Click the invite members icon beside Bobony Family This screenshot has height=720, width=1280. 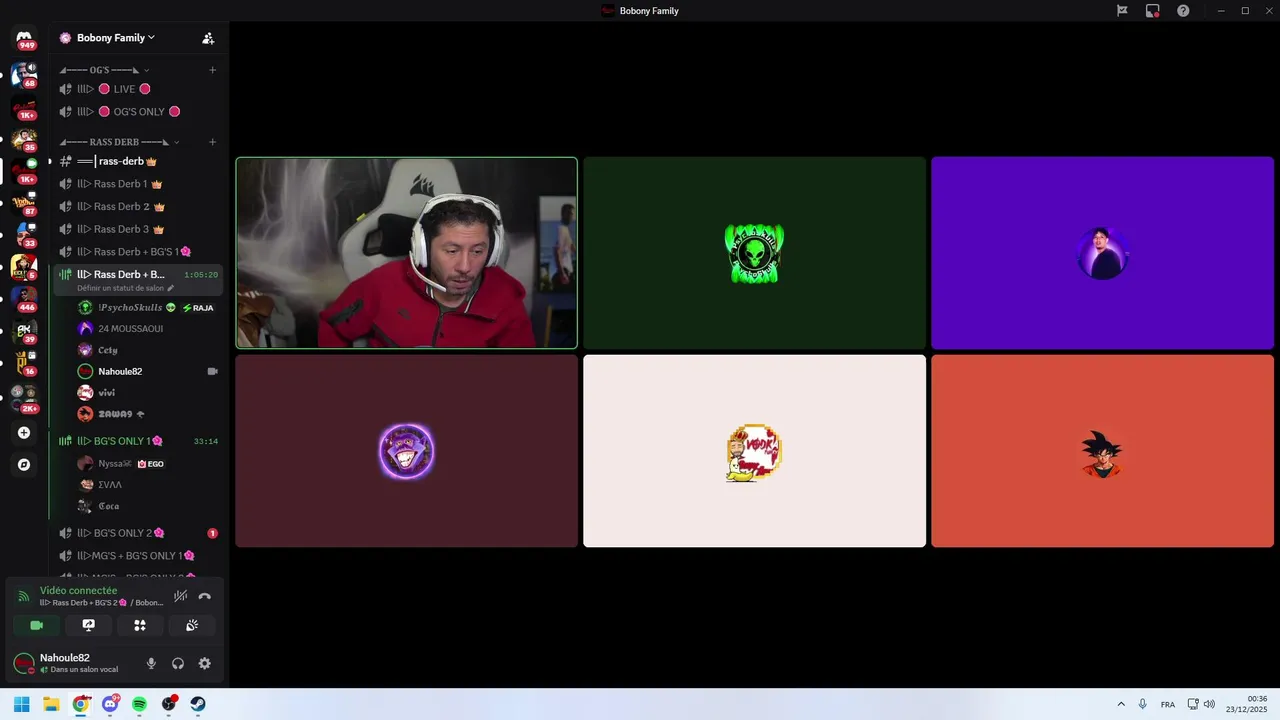click(x=208, y=38)
